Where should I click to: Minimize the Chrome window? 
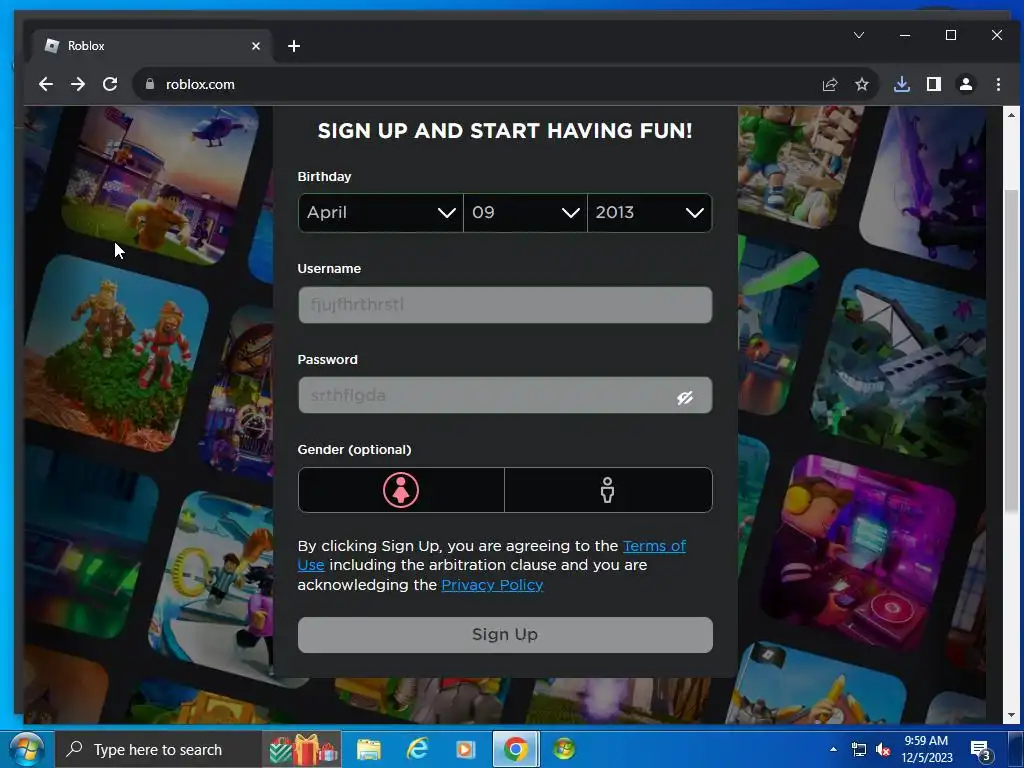click(x=905, y=35)
